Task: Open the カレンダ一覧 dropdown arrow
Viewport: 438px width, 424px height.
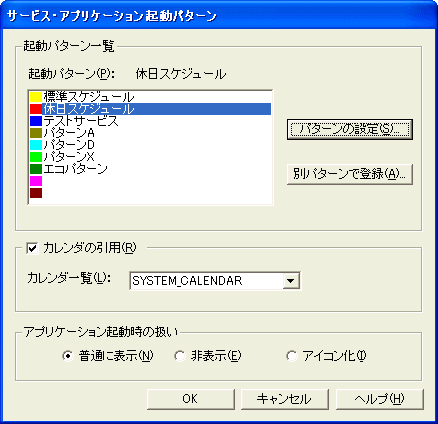Action: click(291, 281)
